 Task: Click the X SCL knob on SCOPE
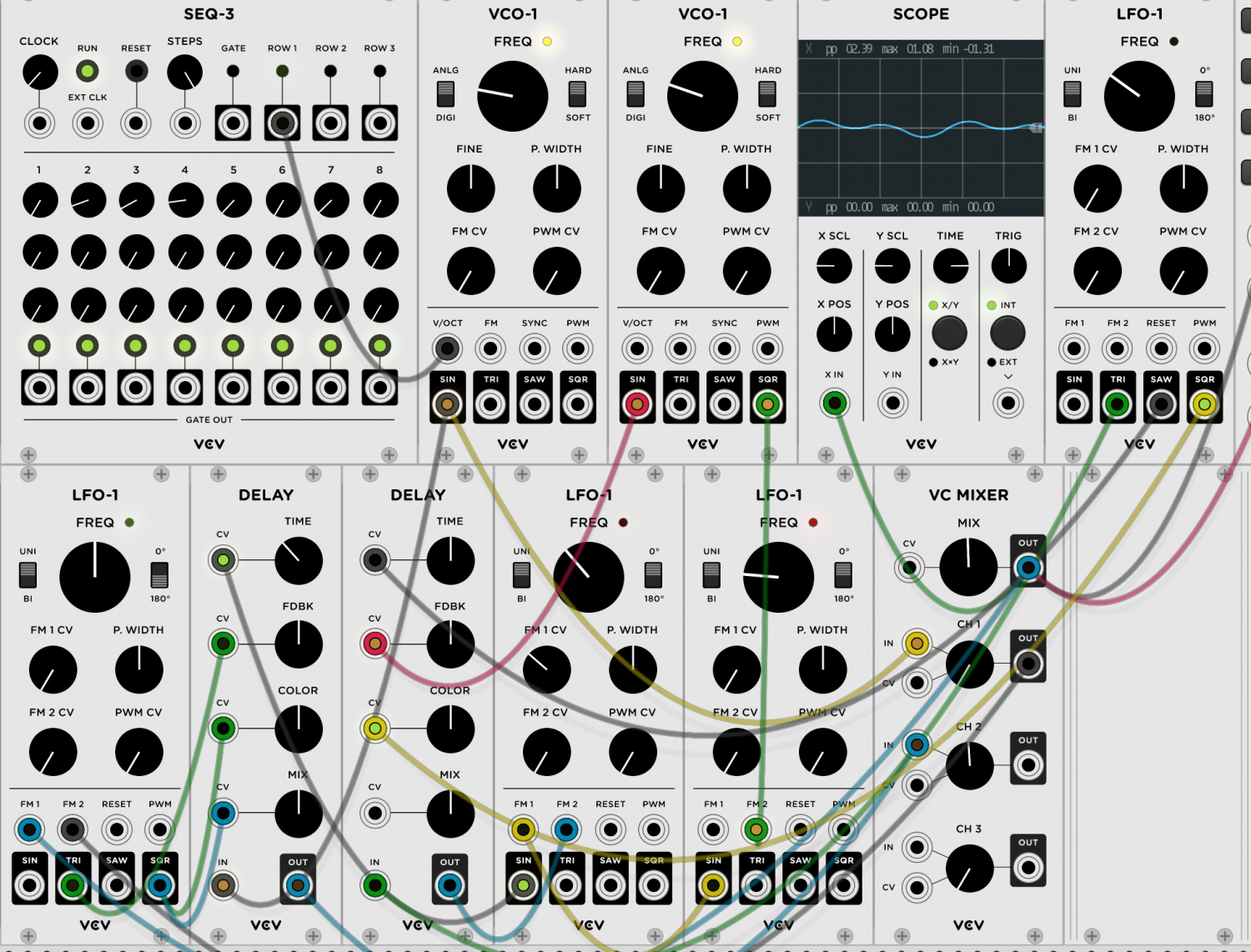click(834, 266)
